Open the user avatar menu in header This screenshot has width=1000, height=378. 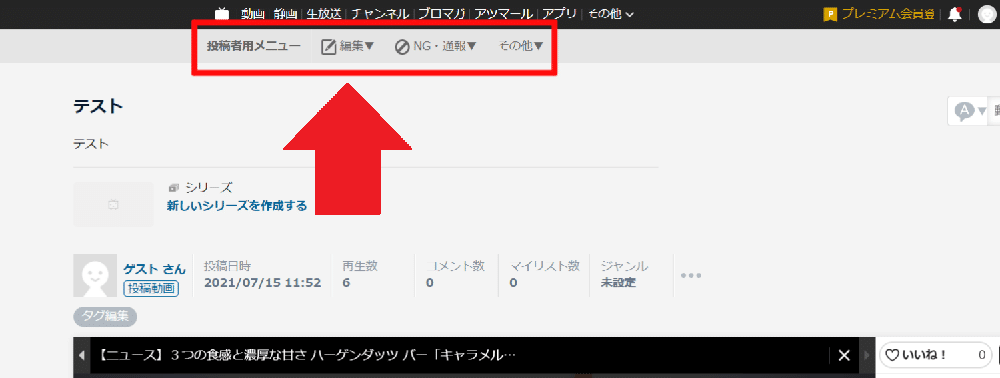coord(987,14)
